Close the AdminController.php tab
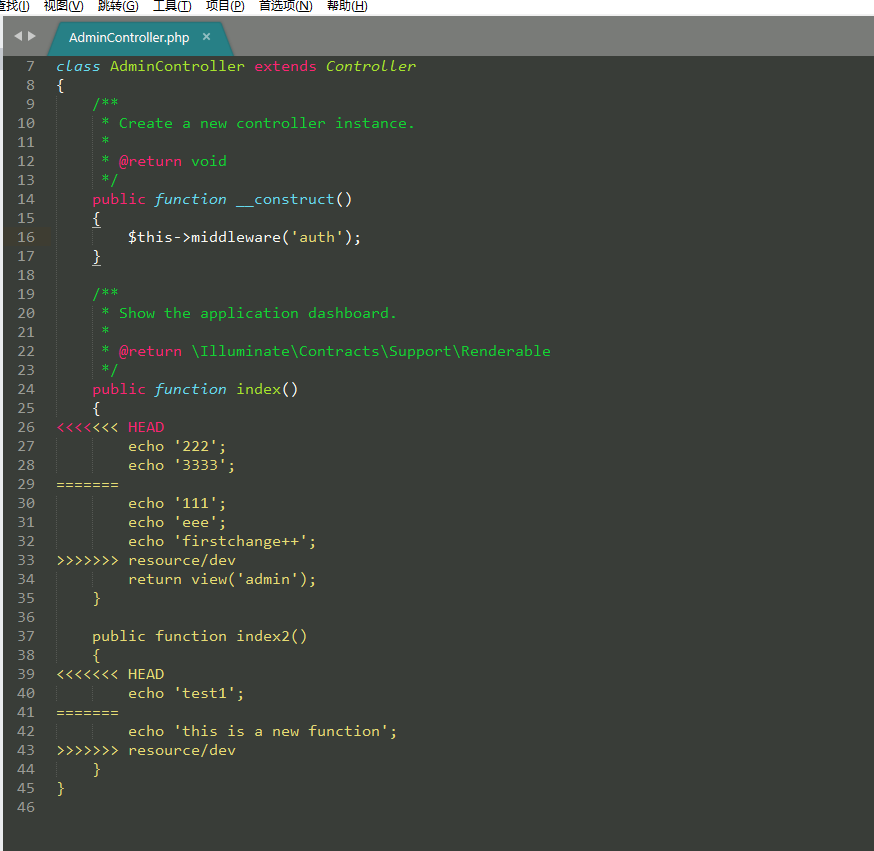874x851 pixels. [207, 37]
